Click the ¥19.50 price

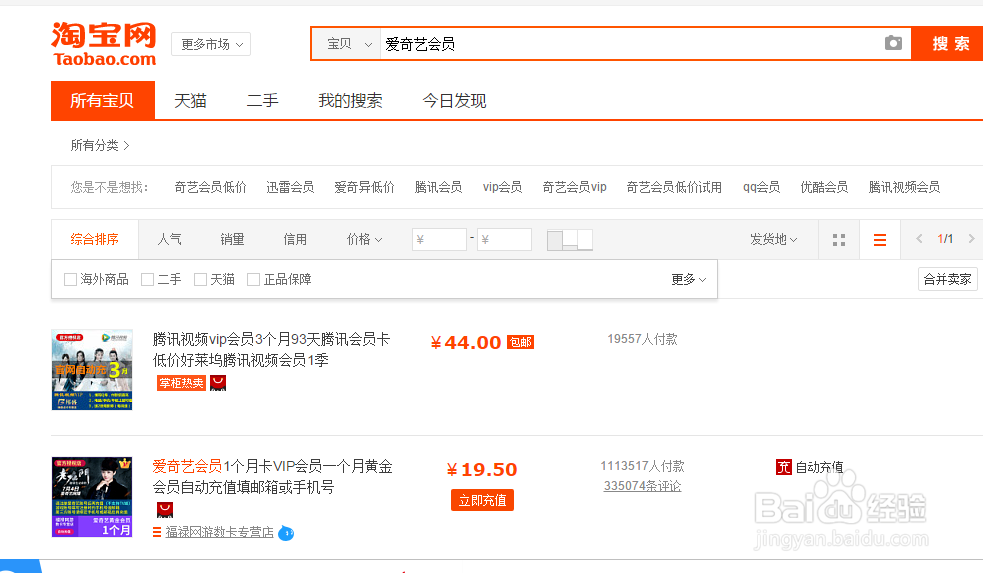click(481, 470)
